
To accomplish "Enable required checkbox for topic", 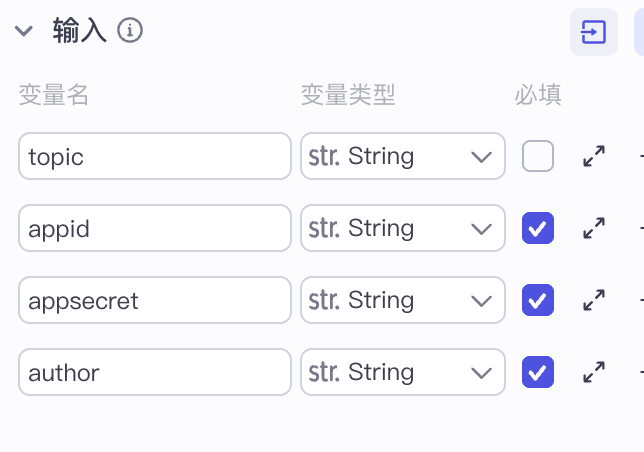I will [x=538, y=157].
